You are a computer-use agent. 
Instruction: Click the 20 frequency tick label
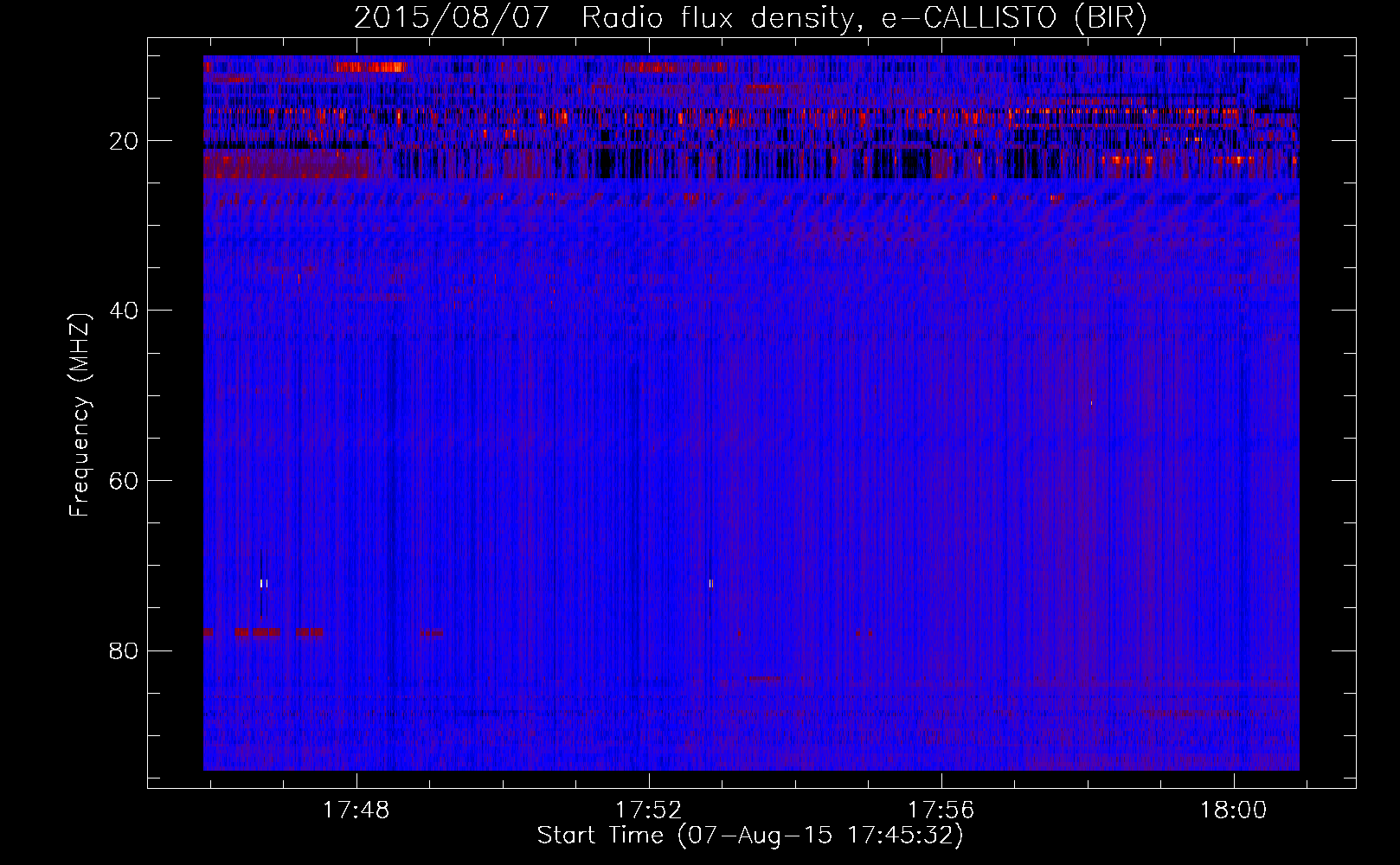(124, 141)
